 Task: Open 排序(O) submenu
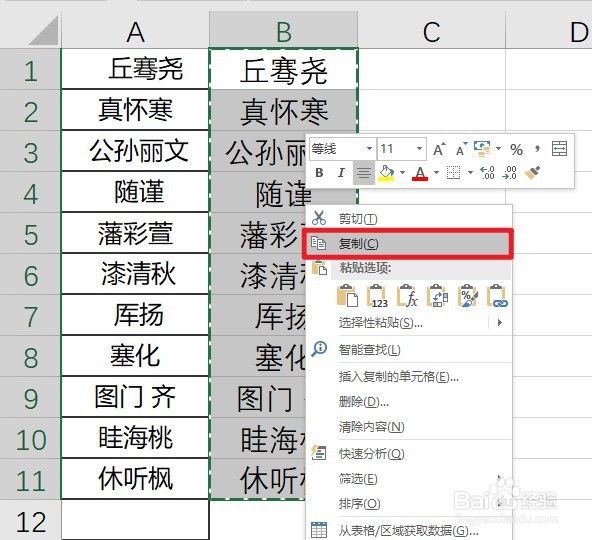click(x=409, y=504)
